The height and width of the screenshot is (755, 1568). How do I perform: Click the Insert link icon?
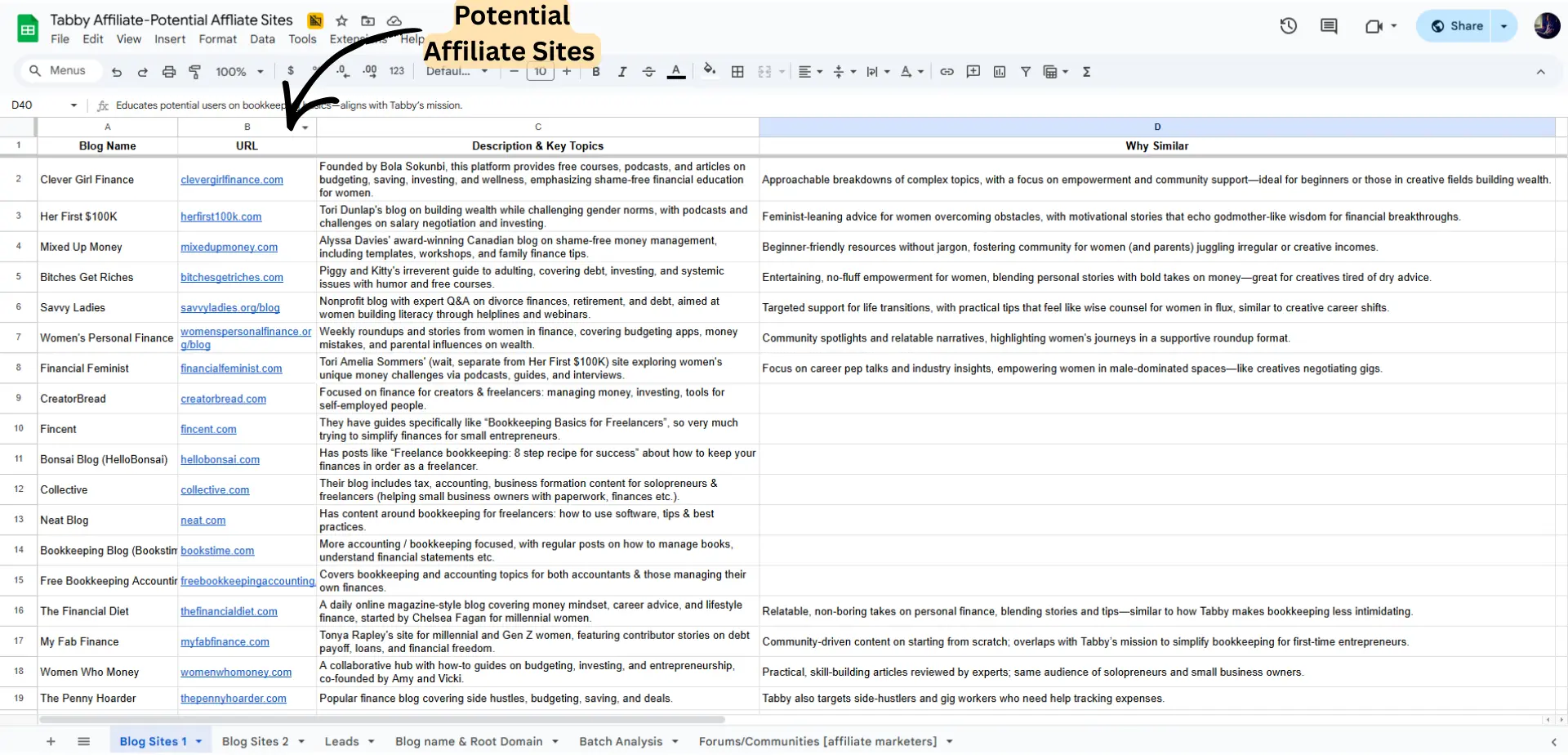[x=947, y=72]
